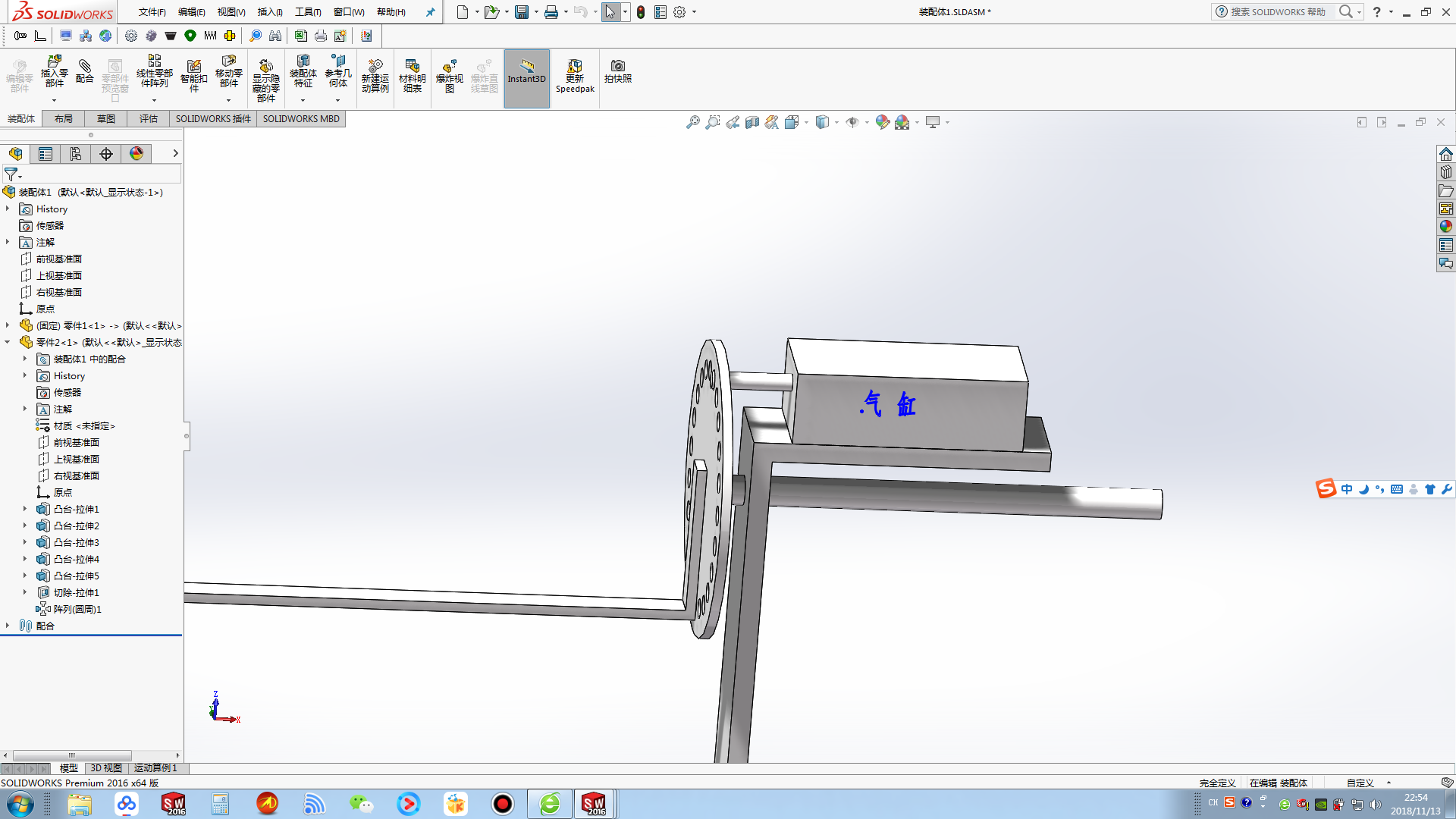Click Show Hidden Components tool

click(265, 80)
